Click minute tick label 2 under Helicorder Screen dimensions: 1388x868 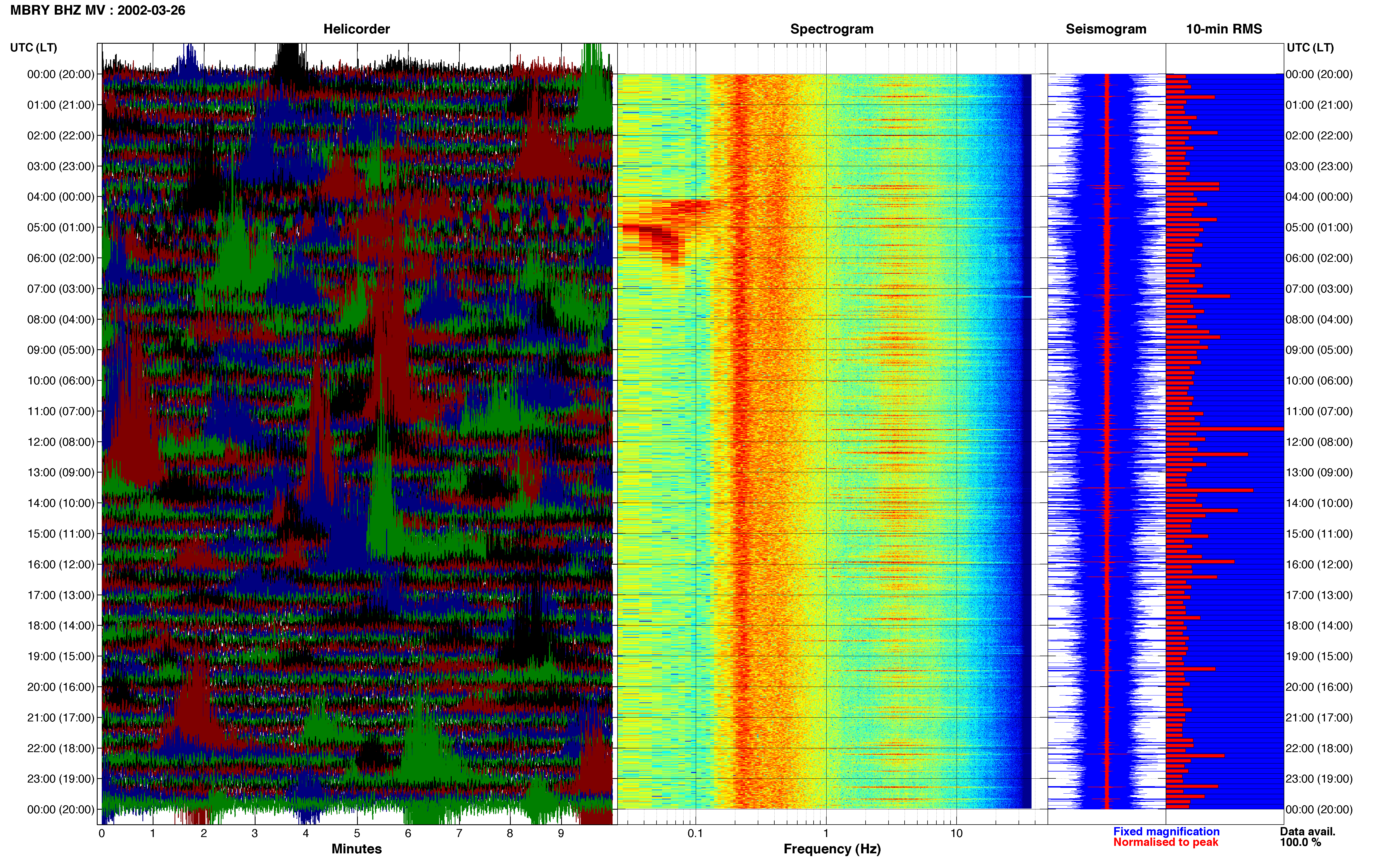tap(204, 833)
